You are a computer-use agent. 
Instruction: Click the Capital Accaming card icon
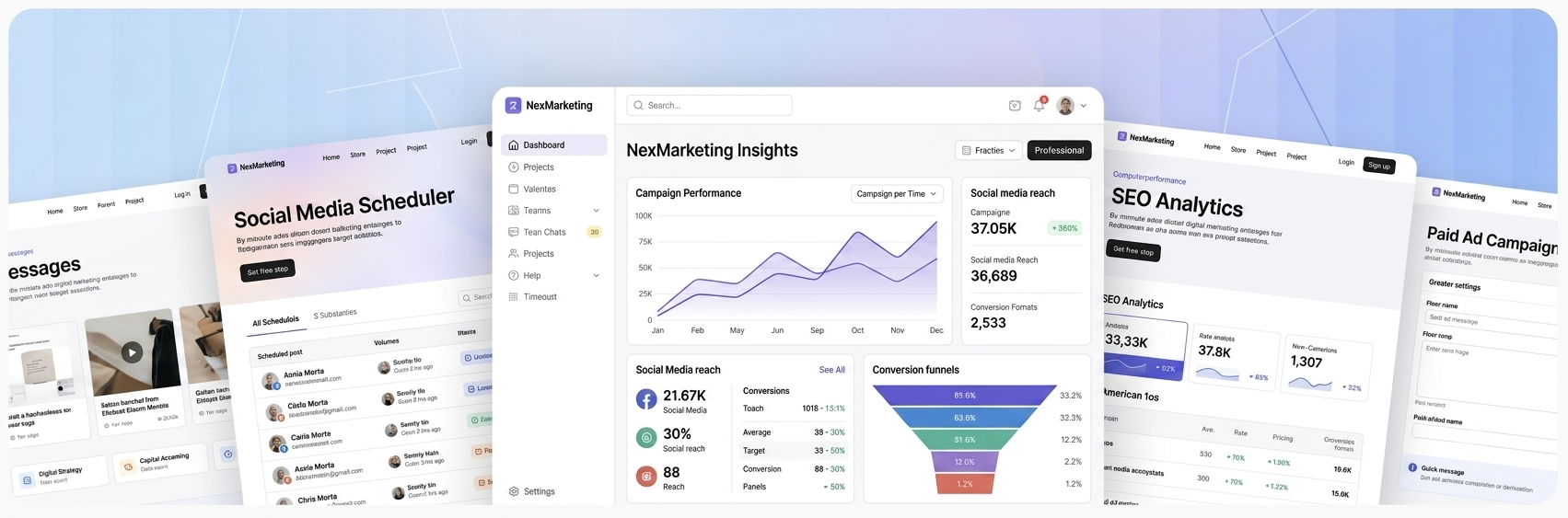click(x=128, y=466)
